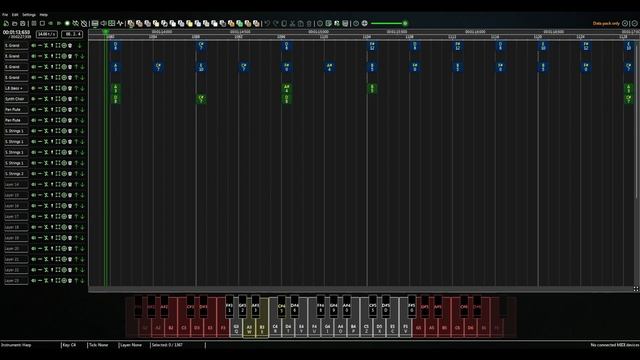
Task: Delete the S. Strings 2 layer with trash icon
Action: pyautogui.click(x=70, y=174)
